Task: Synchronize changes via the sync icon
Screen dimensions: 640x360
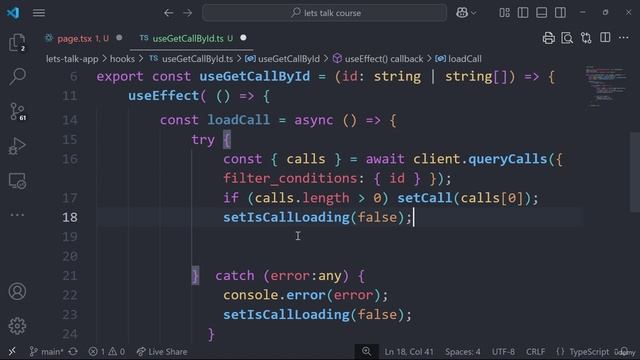Action: pos(73,351)
